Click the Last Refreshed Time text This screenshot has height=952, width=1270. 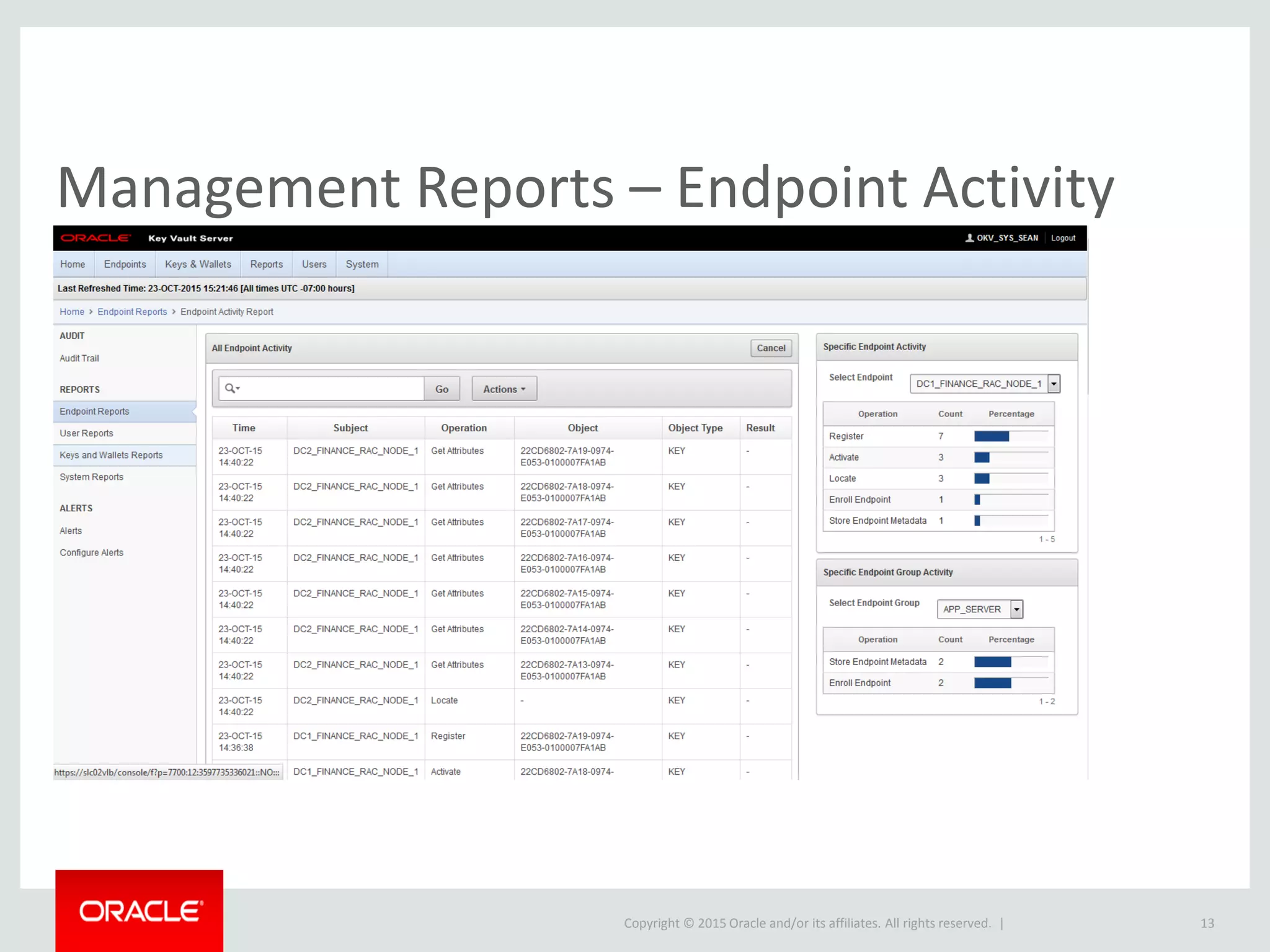(206, 288)
